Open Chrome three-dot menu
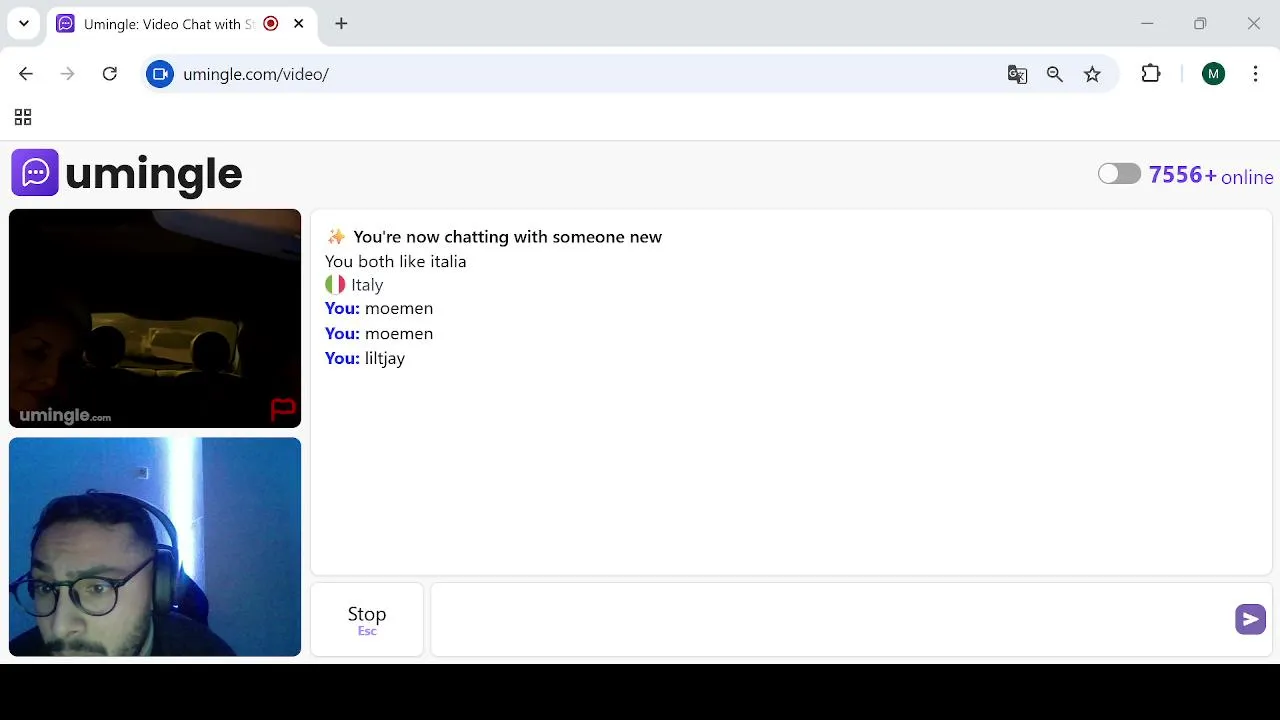Viewport: 1280px width, 720px height. (1255, 74)
